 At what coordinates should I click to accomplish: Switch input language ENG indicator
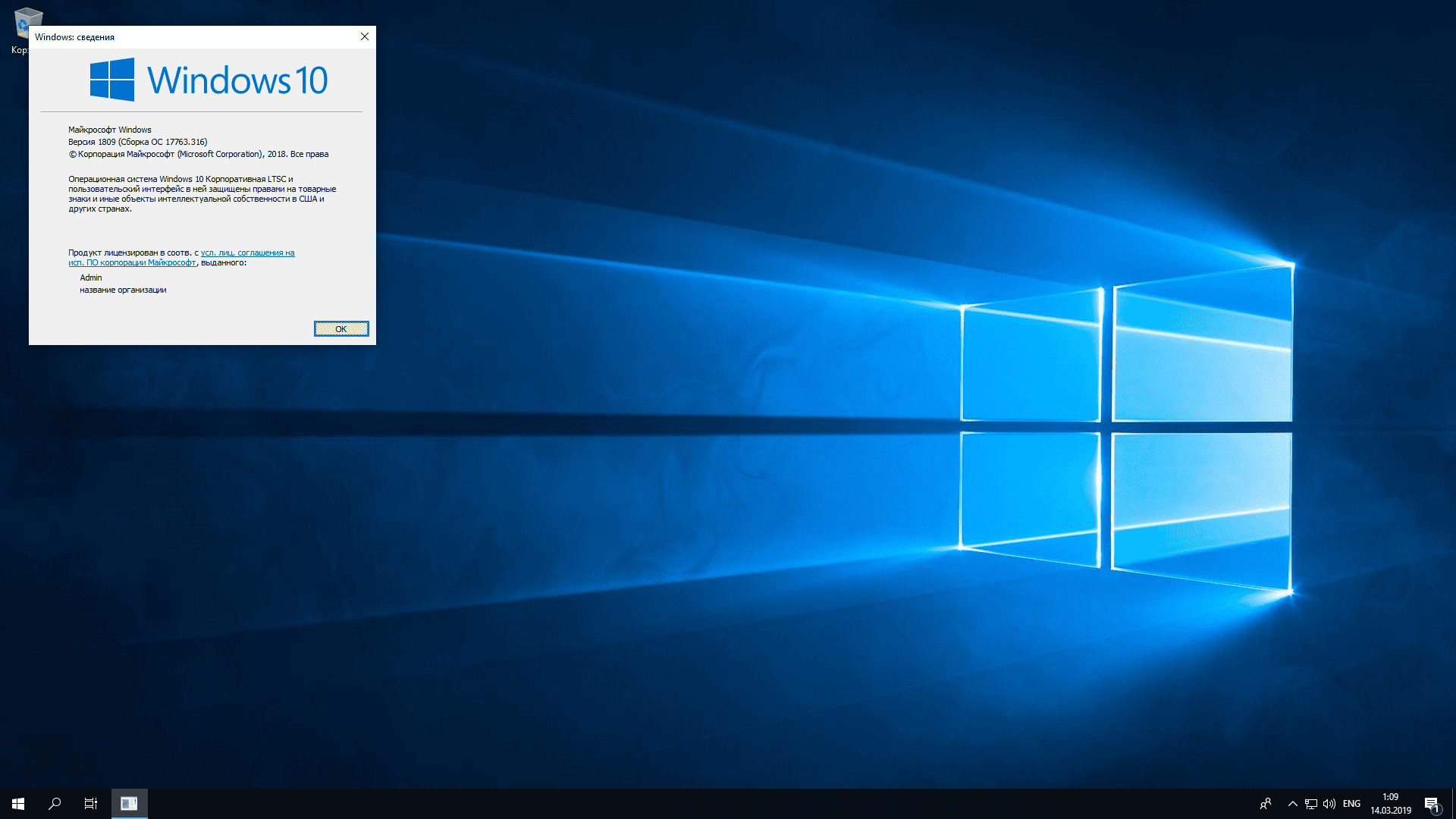[1351, 804]
